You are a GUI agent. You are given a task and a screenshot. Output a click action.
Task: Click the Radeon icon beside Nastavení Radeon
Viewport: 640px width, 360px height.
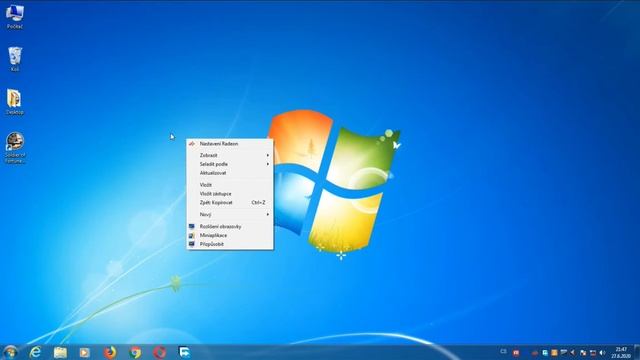pyautogui.click(x=192, y=144)
